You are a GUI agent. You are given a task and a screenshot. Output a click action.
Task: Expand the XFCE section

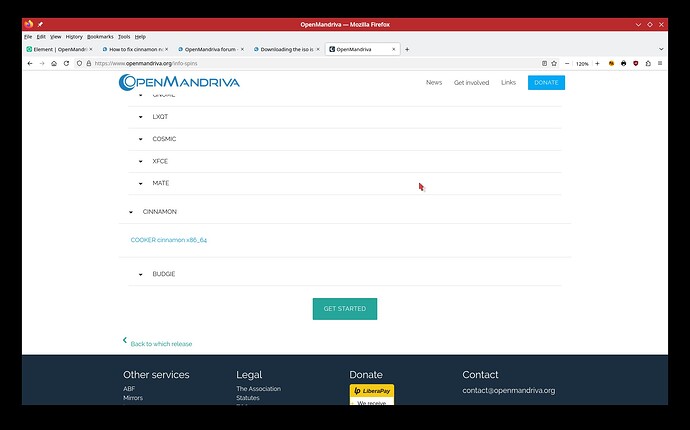coord(345,161)
